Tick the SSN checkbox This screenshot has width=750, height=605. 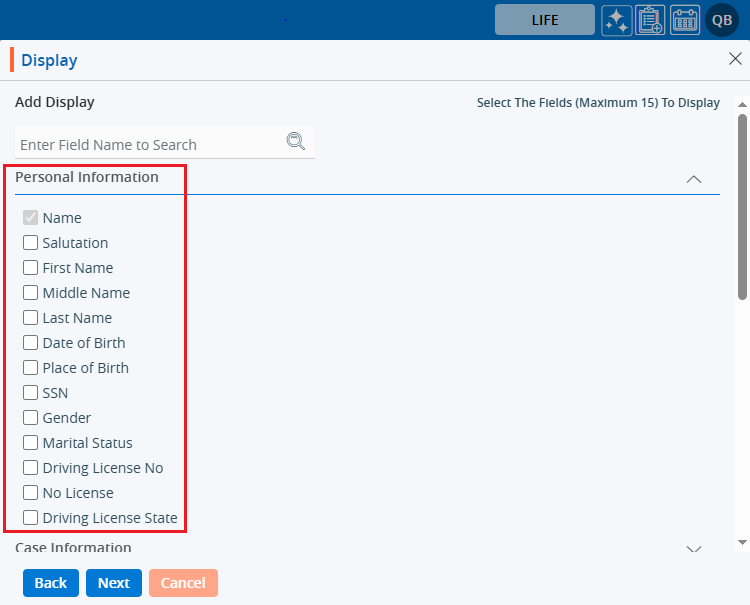31,393
